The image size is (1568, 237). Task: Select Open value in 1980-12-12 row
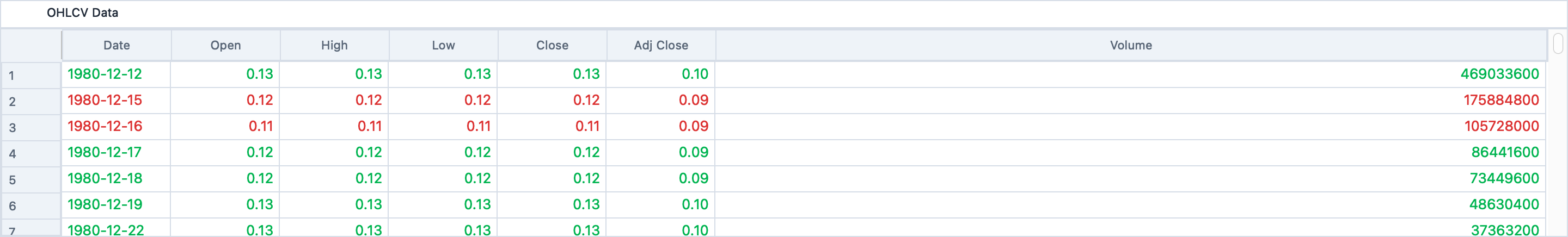point(225,74)
